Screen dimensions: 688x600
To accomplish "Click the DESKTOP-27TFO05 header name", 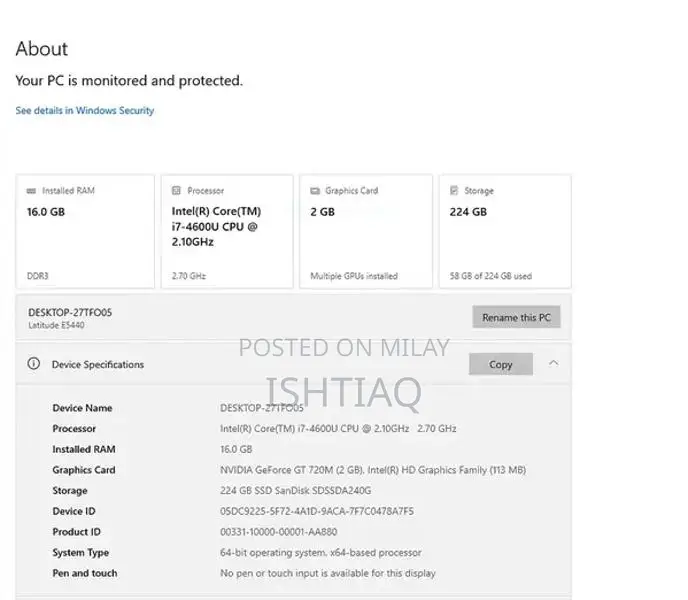I will coord(70,312).
